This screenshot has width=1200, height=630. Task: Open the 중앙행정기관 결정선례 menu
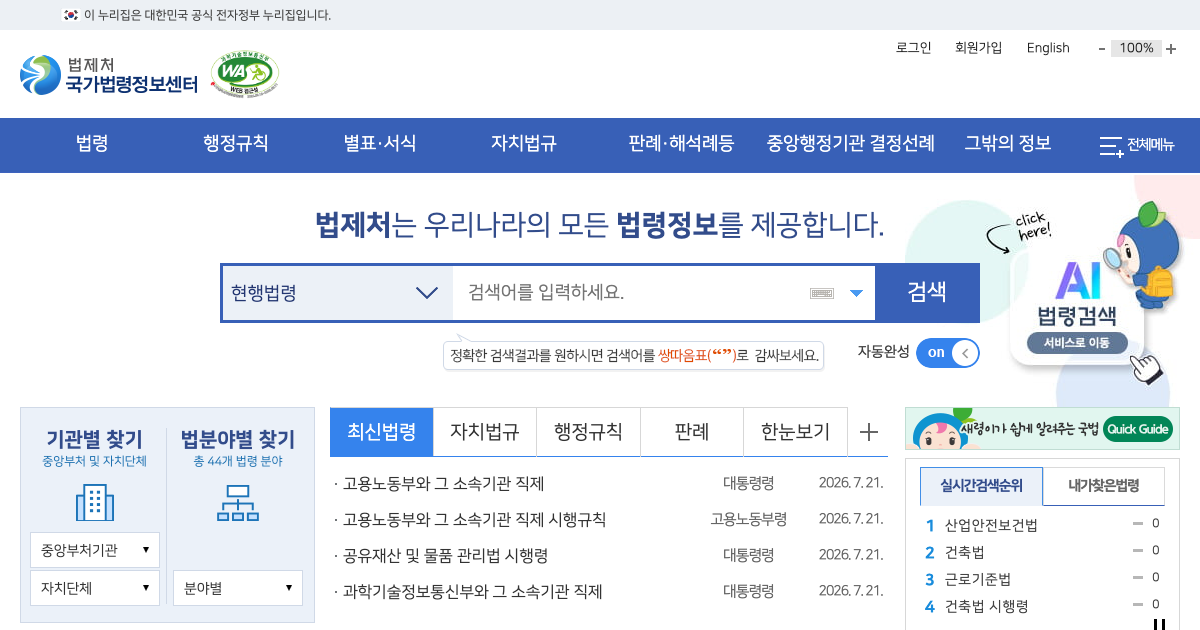[x=851, y=144]
